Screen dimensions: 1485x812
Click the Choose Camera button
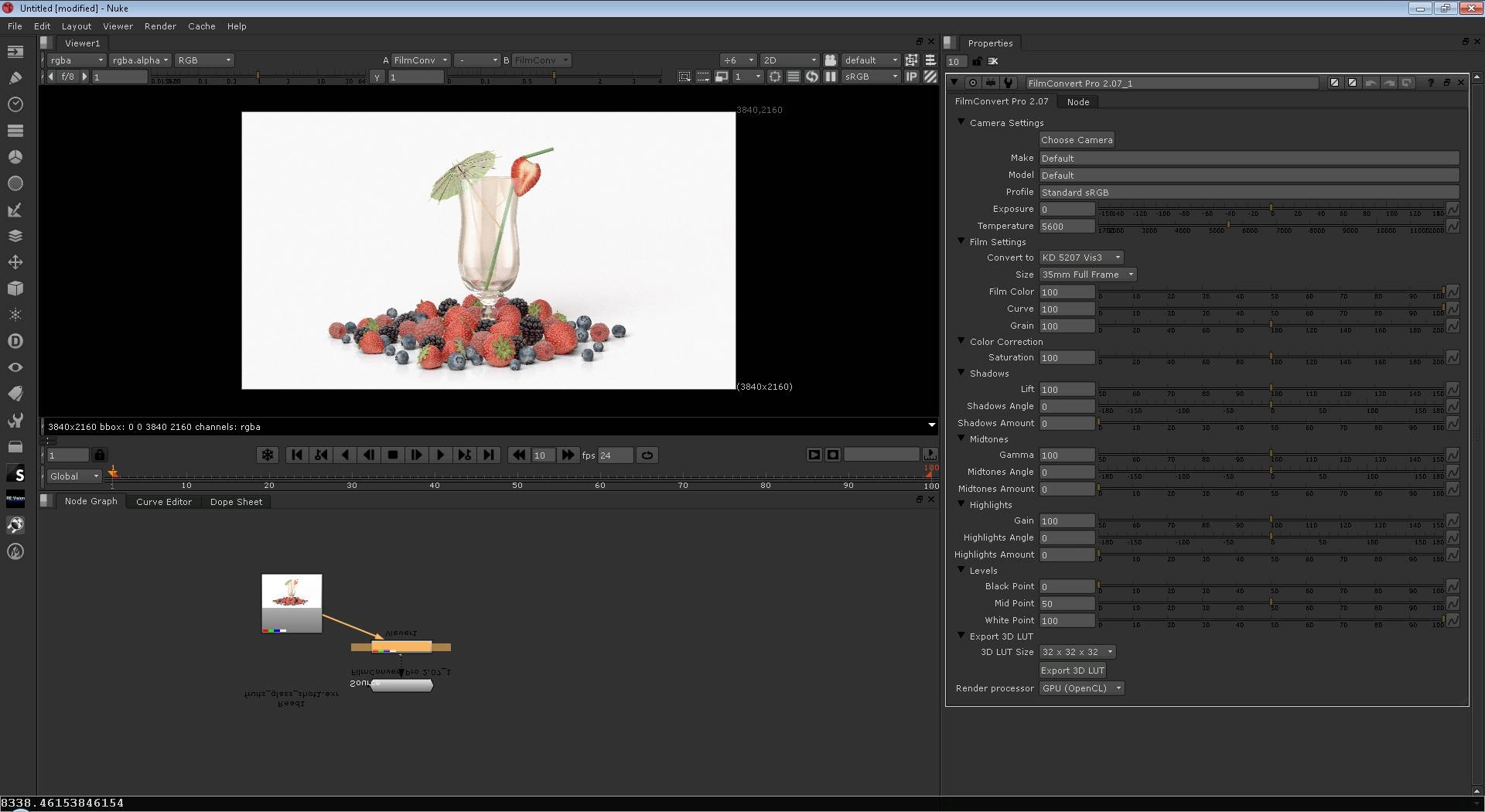click(1077, 140)
